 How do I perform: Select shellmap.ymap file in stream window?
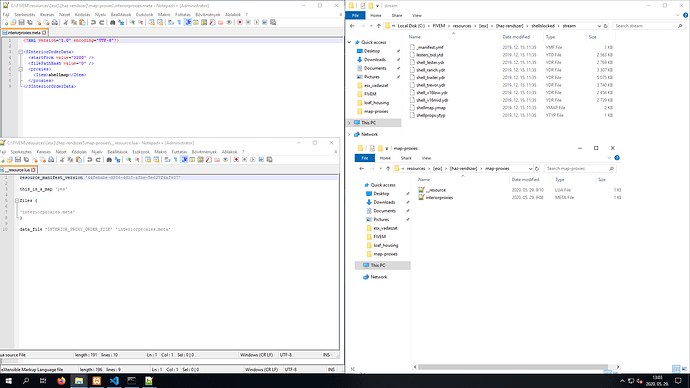pos(431,108)
